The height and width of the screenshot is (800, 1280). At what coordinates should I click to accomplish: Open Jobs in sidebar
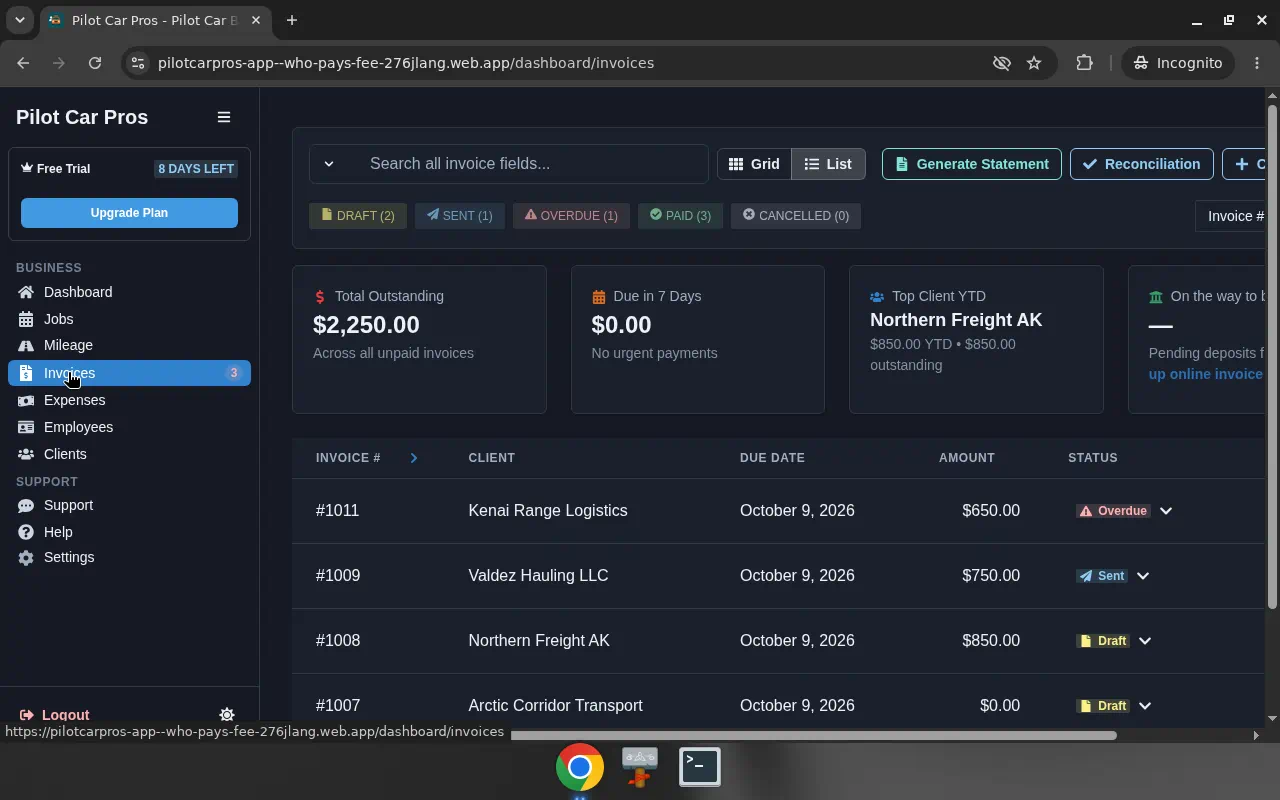coord(129,319)
